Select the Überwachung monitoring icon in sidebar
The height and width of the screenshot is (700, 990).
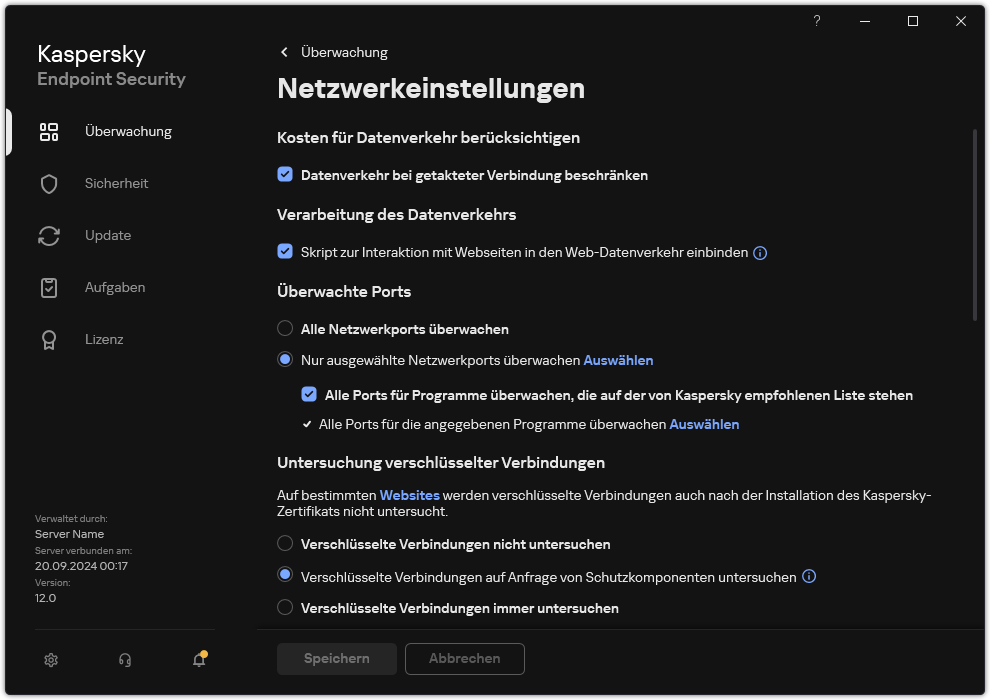coord(48,131)
